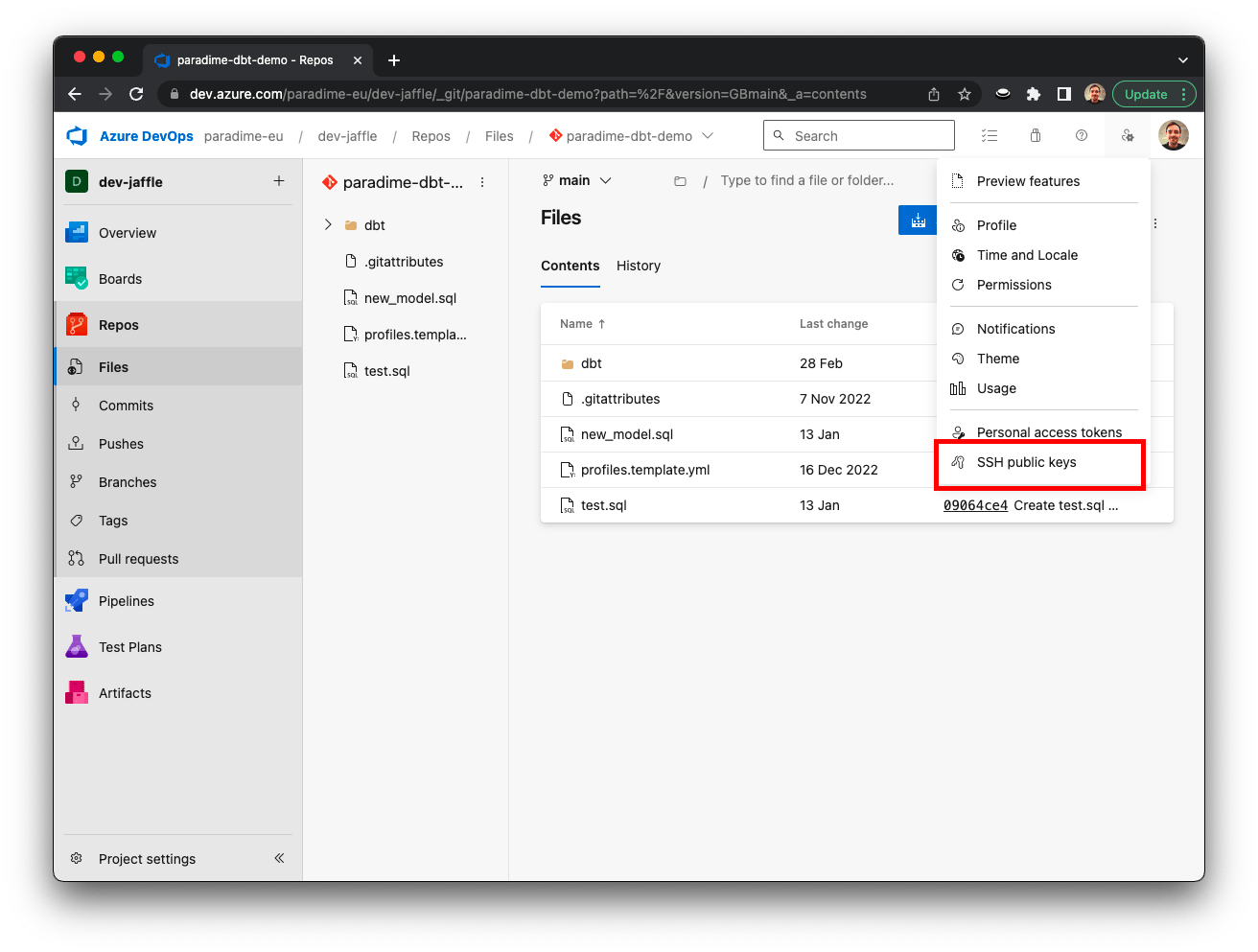The height and width of the screenshot is (952, 1258).
Task: Bookmark this page with star icon
Action: pyautogui.click(x=965, y=94)
